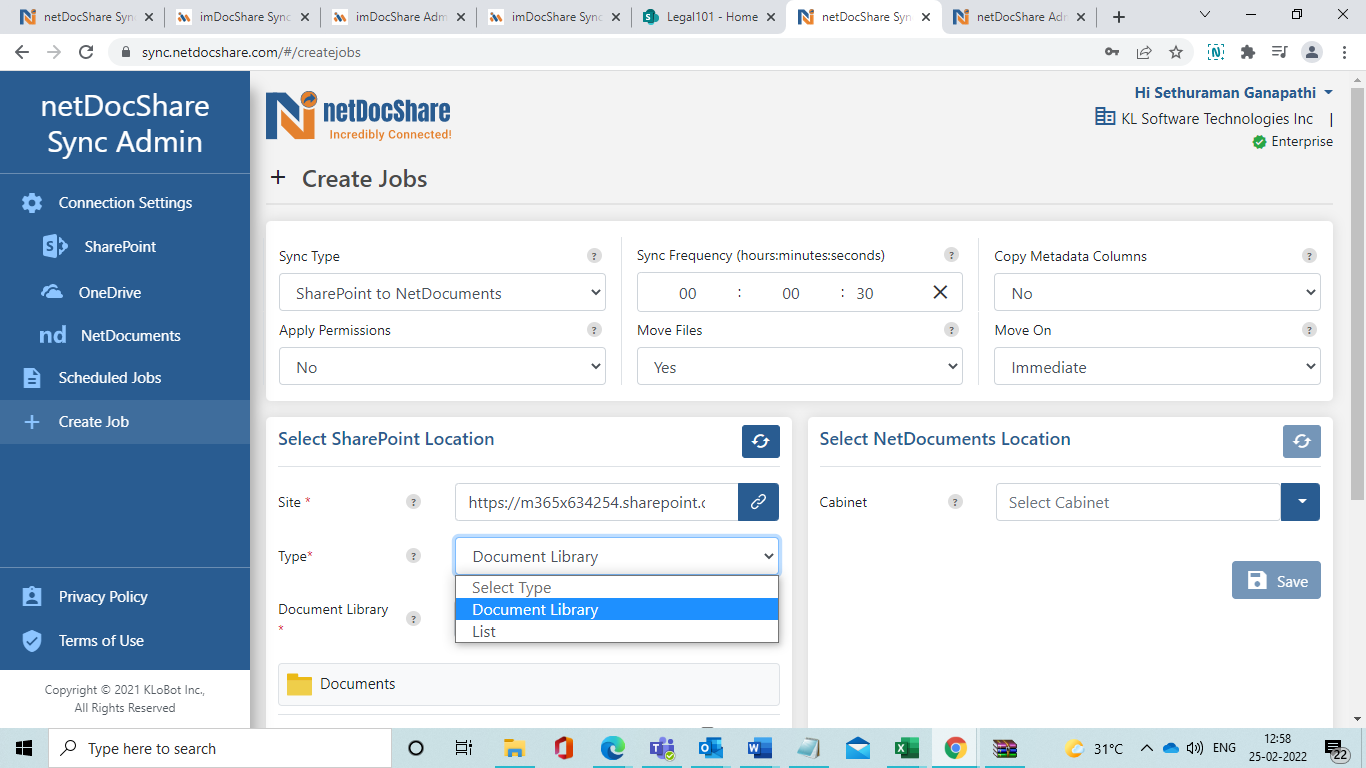The width and height of the screenshot is (1366, 768).
Task: Click the browser address bar URL
Action: pos(251,52)
